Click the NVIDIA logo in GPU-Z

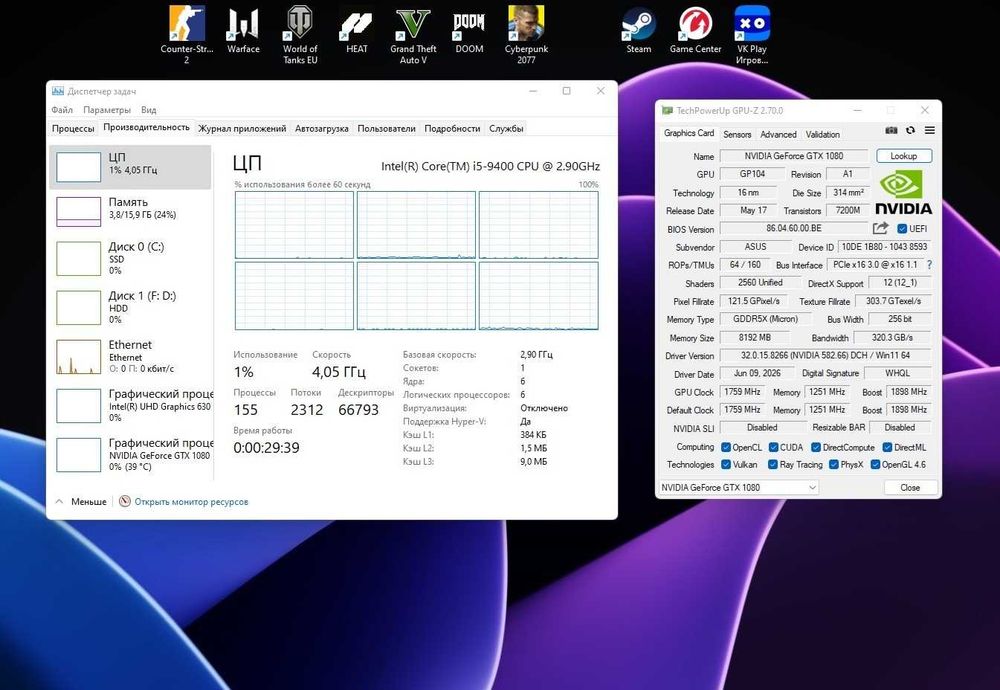903,193
